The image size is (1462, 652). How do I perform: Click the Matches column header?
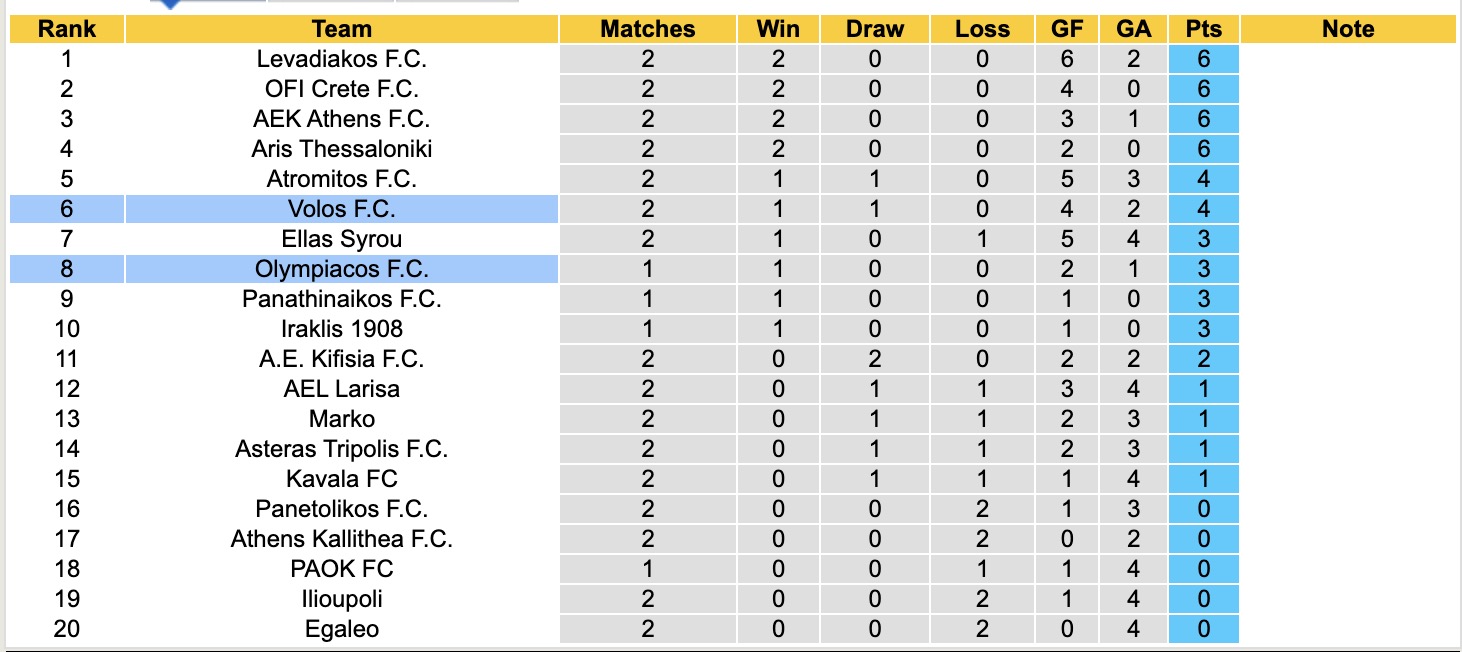647,29
